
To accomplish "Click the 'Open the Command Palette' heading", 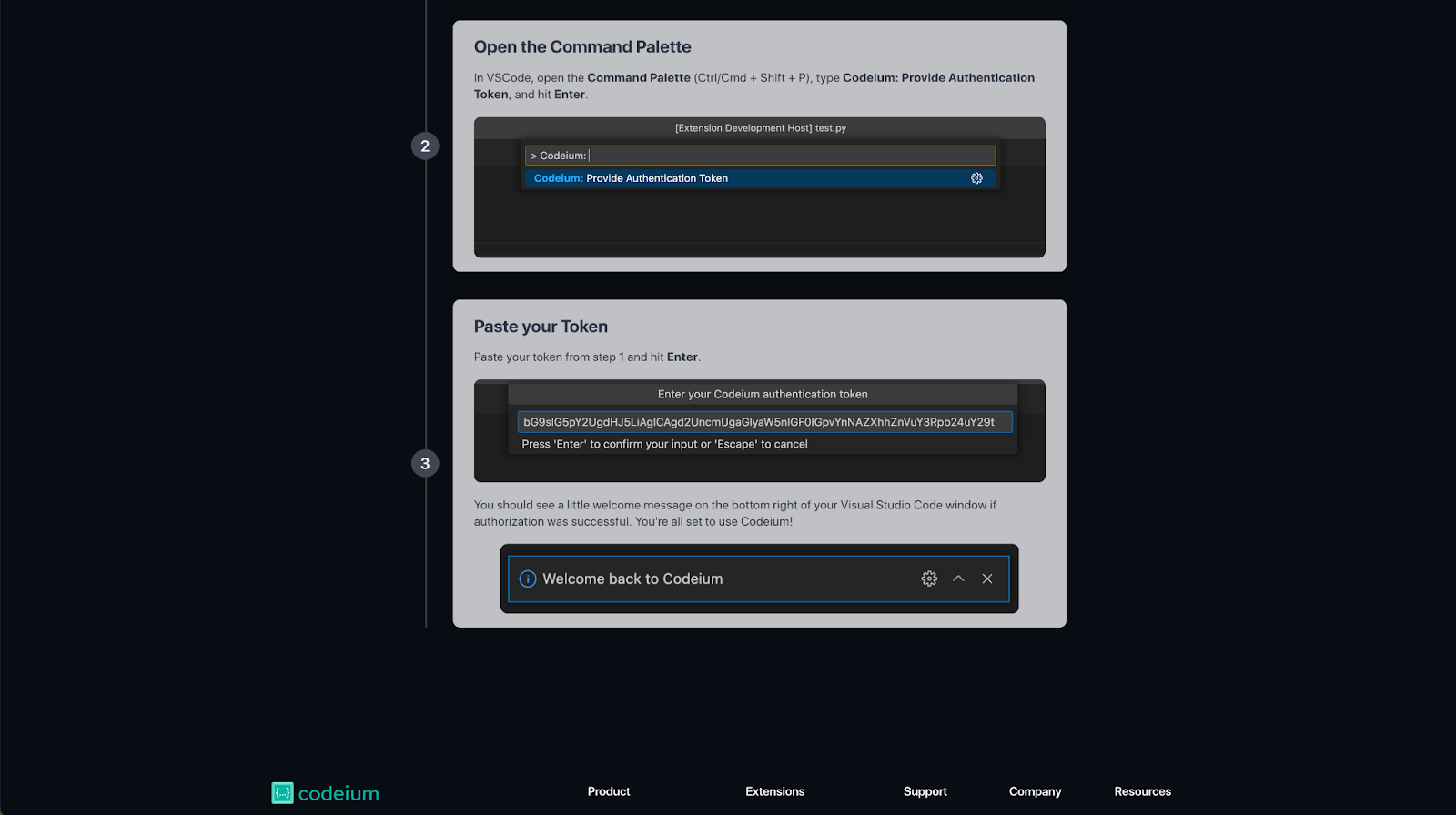I will tap(582, 47).
